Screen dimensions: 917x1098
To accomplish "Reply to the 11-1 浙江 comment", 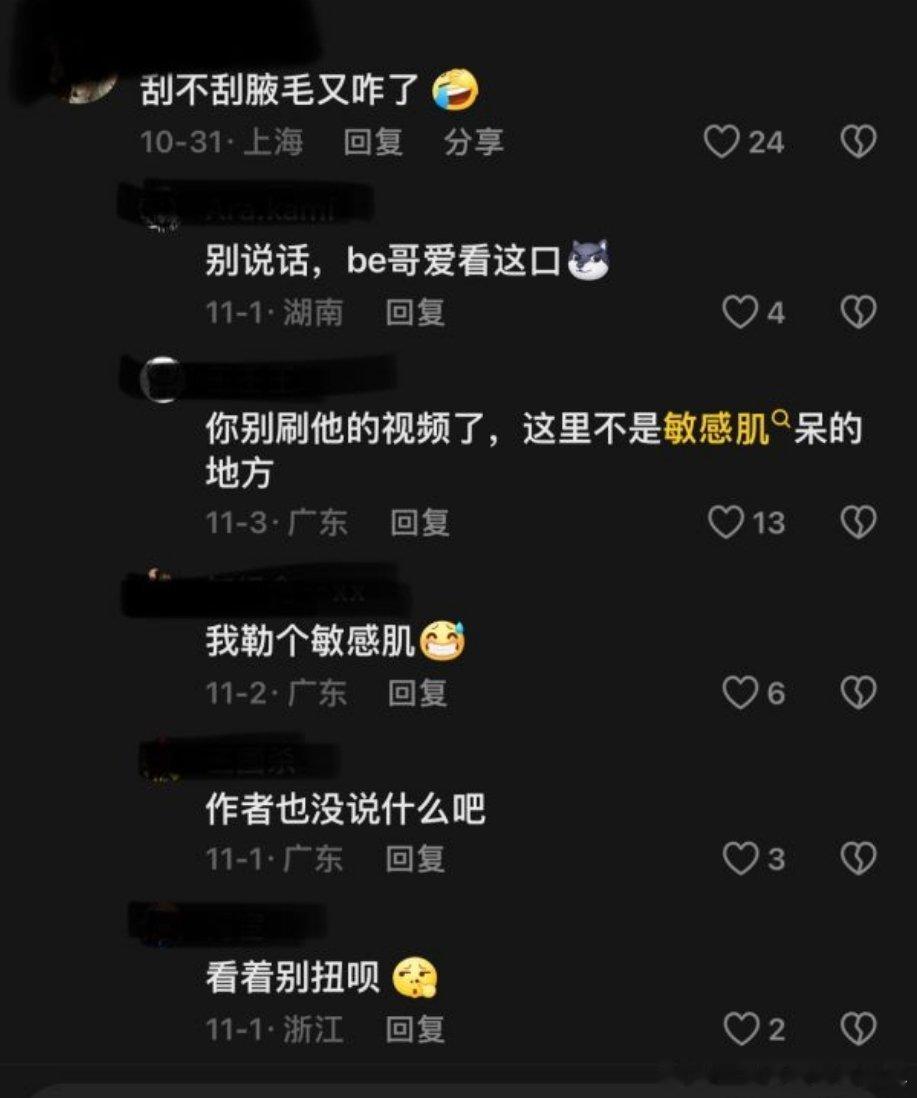I will pyautogui.click(x=415, y=1029).
